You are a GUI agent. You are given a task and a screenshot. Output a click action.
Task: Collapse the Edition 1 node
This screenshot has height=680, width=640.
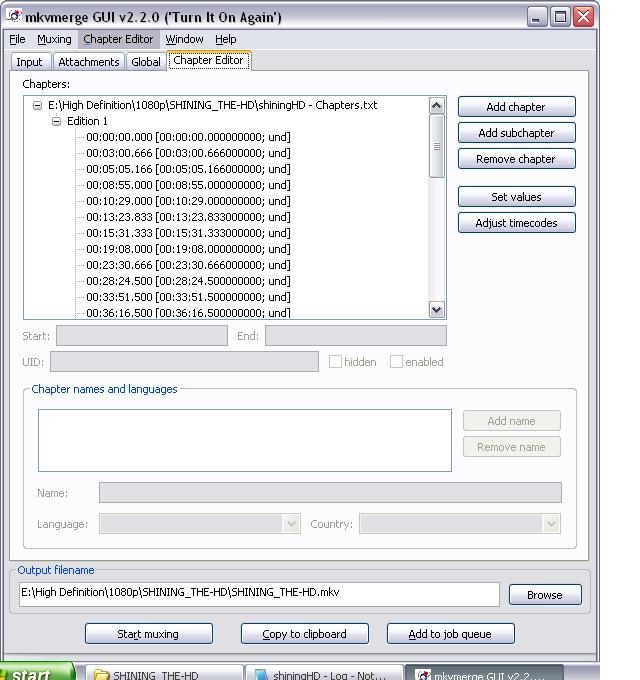(x=56, y=121)
